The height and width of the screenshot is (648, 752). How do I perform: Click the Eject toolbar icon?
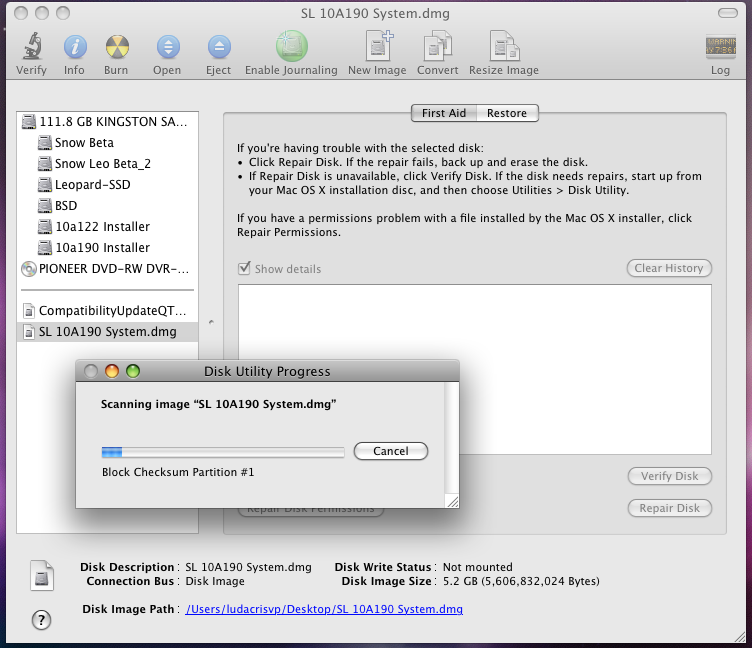(x=219, y=47)
